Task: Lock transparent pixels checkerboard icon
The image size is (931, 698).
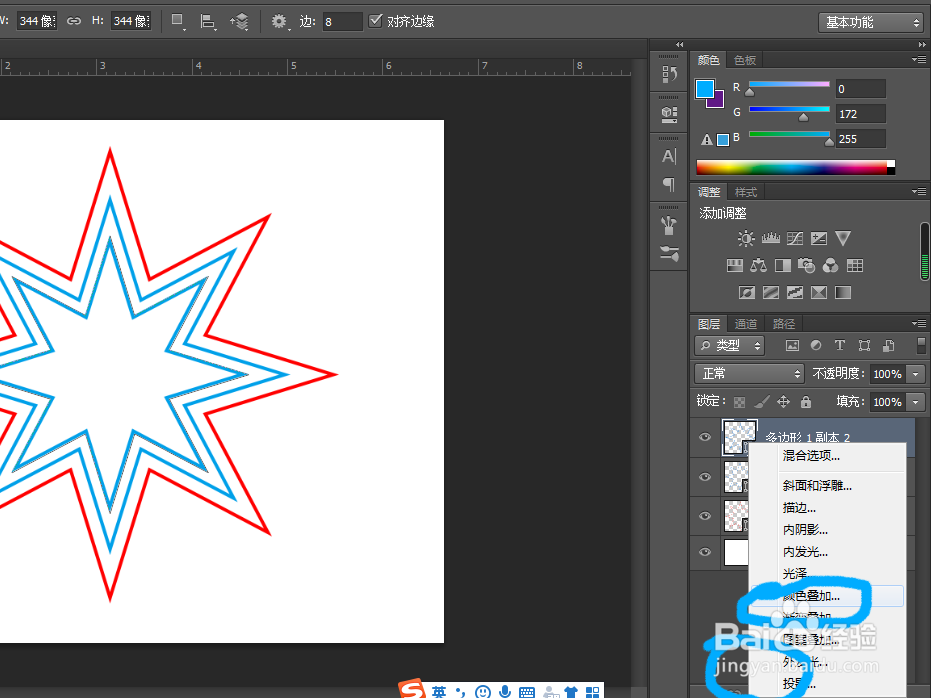Action: pyautogui.click(x=739, y=402)
